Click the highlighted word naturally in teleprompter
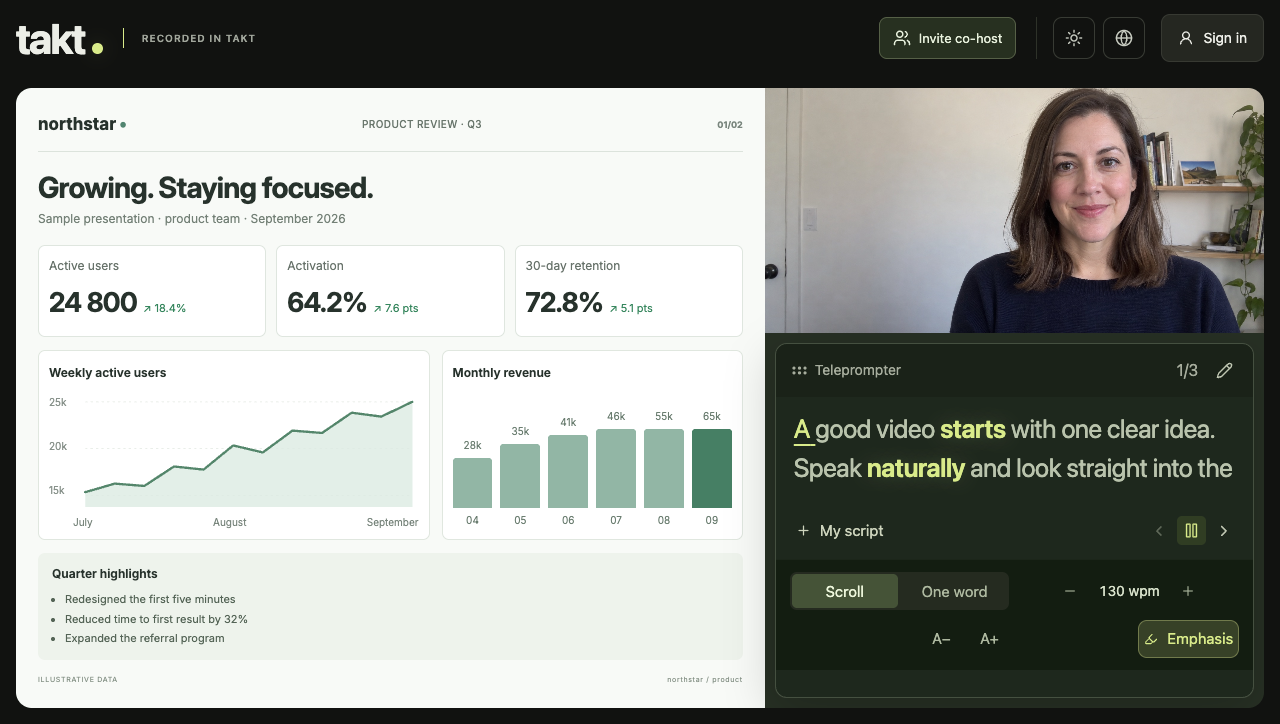This screenshot has width=1280, height=724. point(916,469)
